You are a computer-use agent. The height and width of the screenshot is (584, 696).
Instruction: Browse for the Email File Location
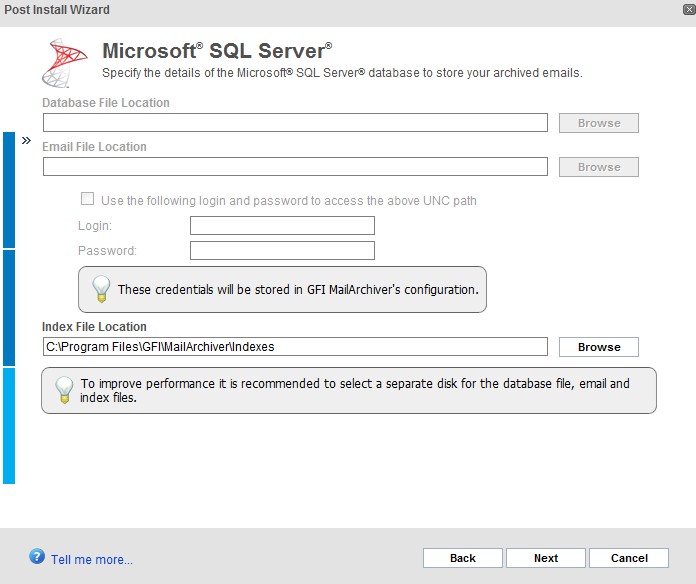point(599,167)
